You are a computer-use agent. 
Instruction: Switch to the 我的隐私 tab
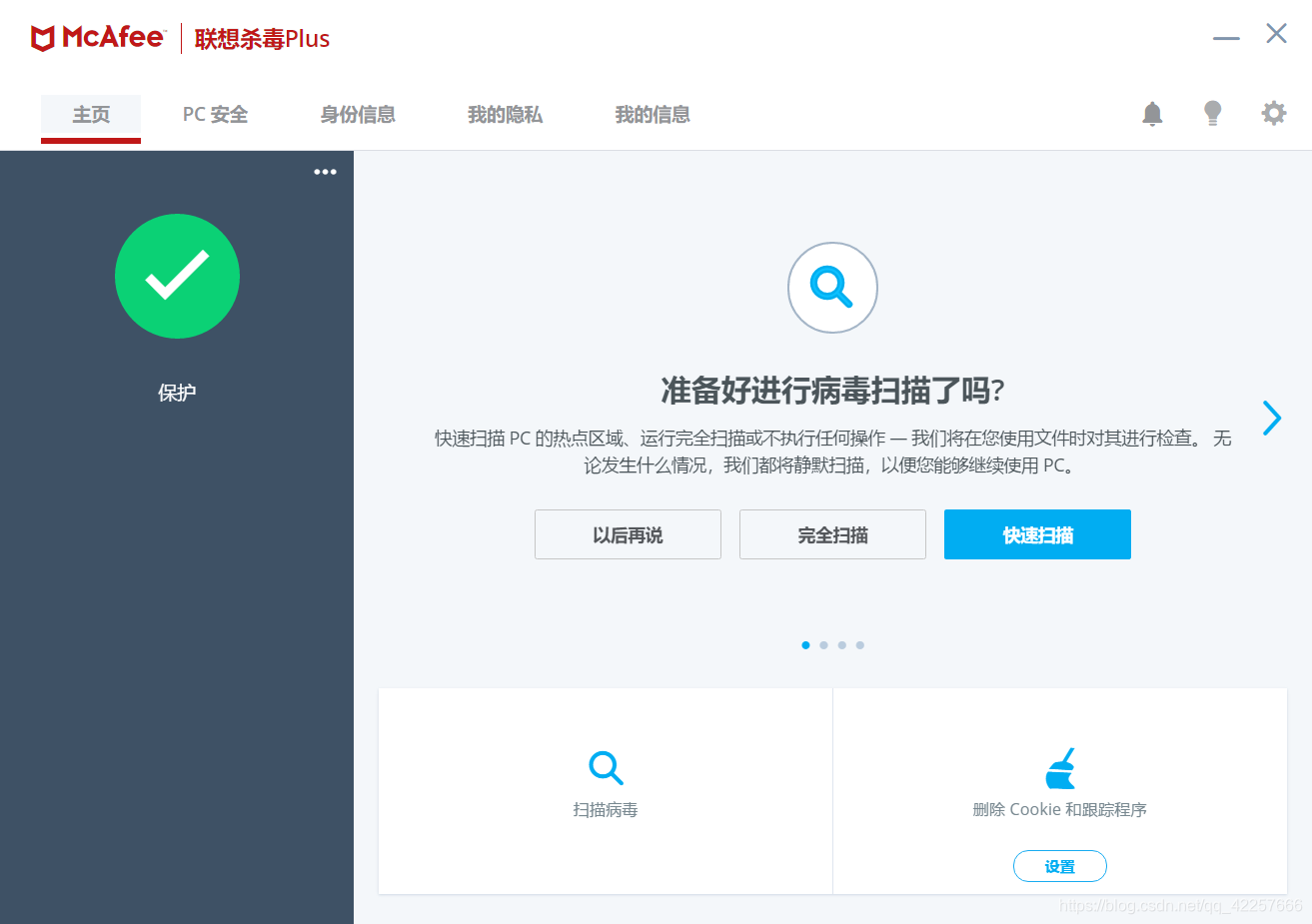505,114
